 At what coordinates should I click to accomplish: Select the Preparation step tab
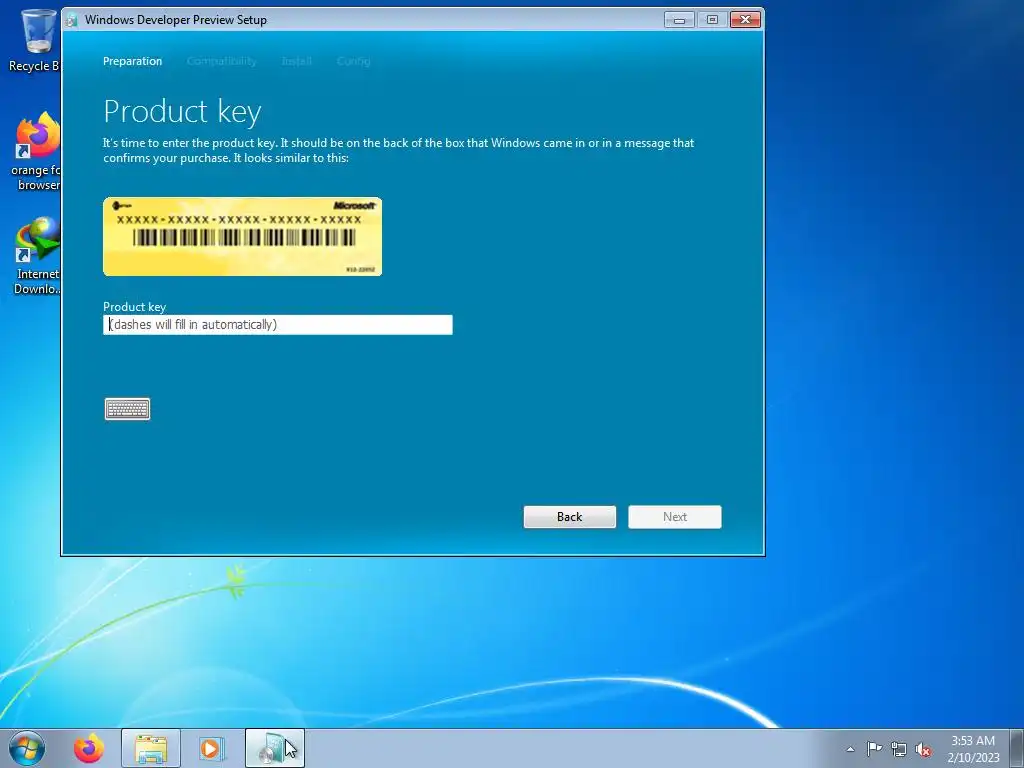(133, 61)
